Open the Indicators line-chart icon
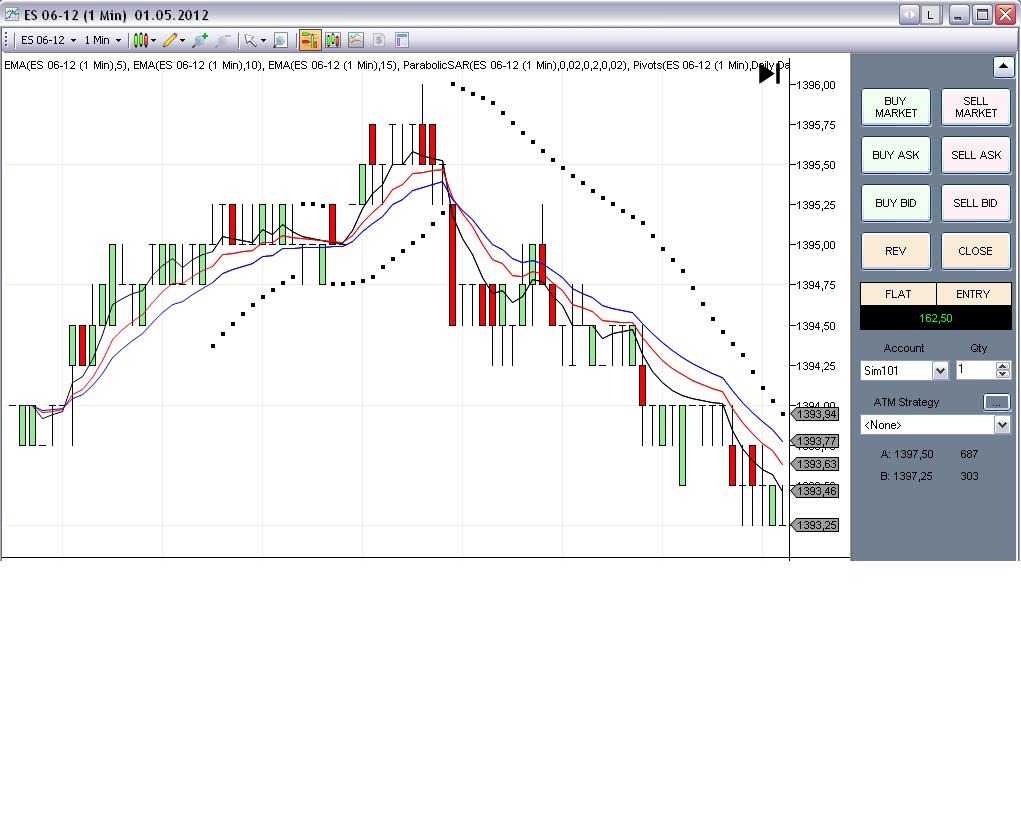This screenshot has width=1021, height=816. [356, 40]
